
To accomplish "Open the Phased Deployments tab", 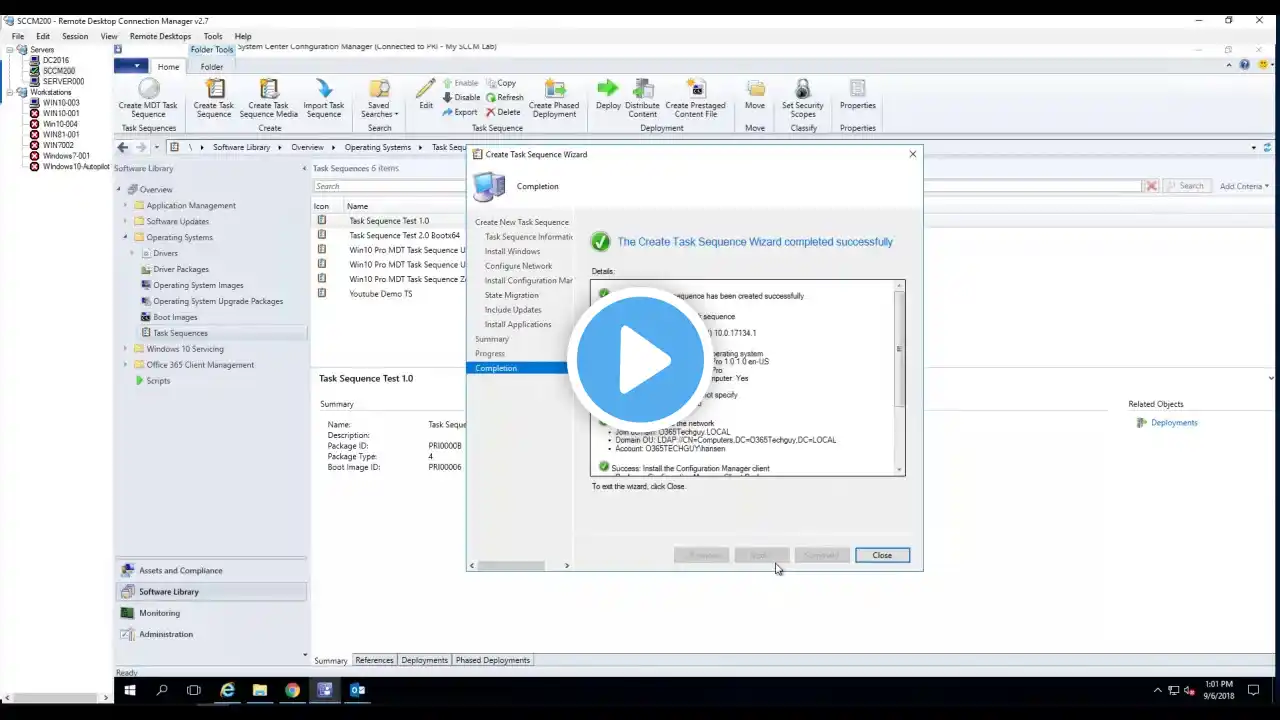I will pyautogui.click(x=493, y=660).
